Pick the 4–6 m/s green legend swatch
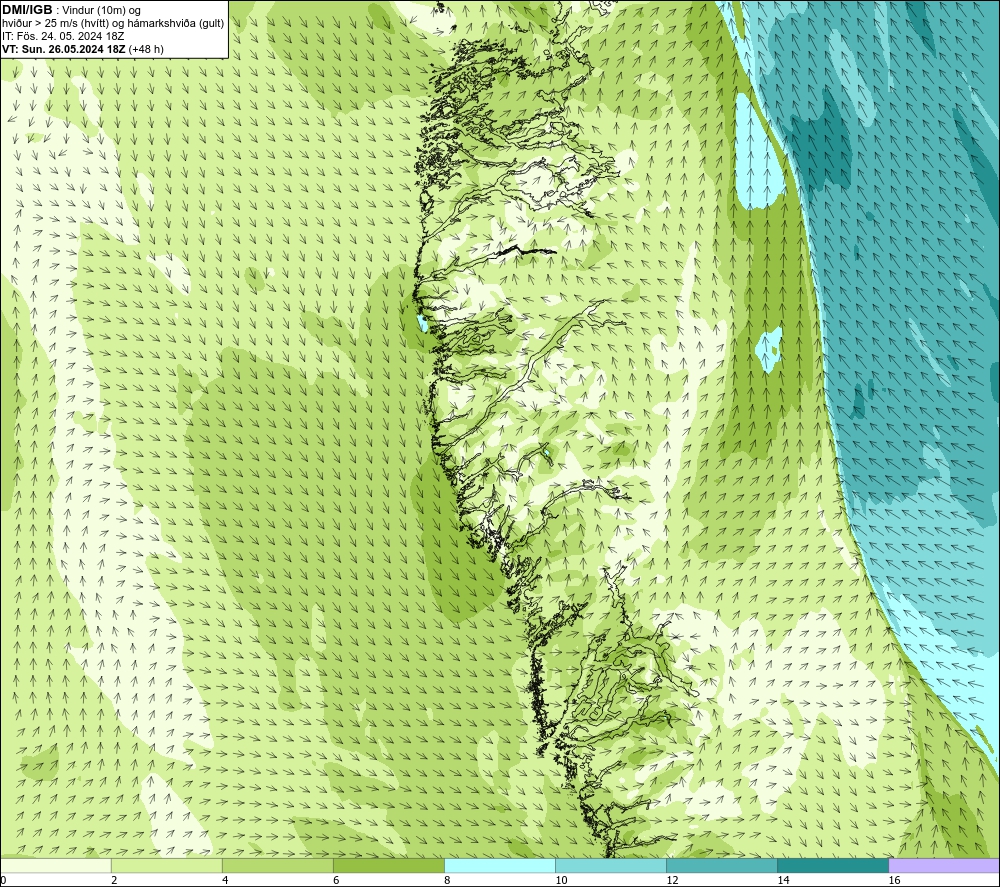1000x887 pixels. click(x=277, y=865)
